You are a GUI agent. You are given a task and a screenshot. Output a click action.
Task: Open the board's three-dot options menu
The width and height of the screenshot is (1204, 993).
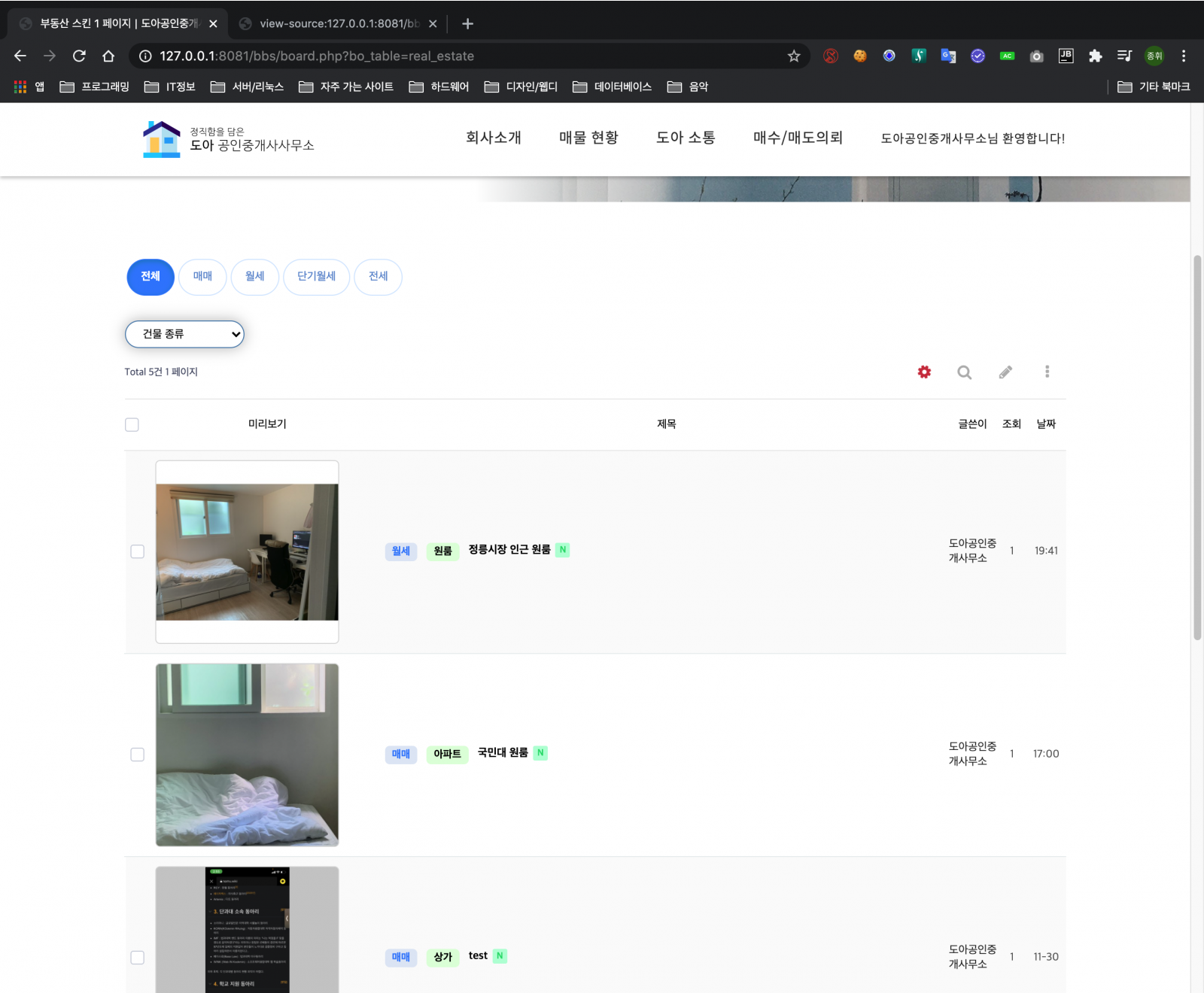(1047, 372)
